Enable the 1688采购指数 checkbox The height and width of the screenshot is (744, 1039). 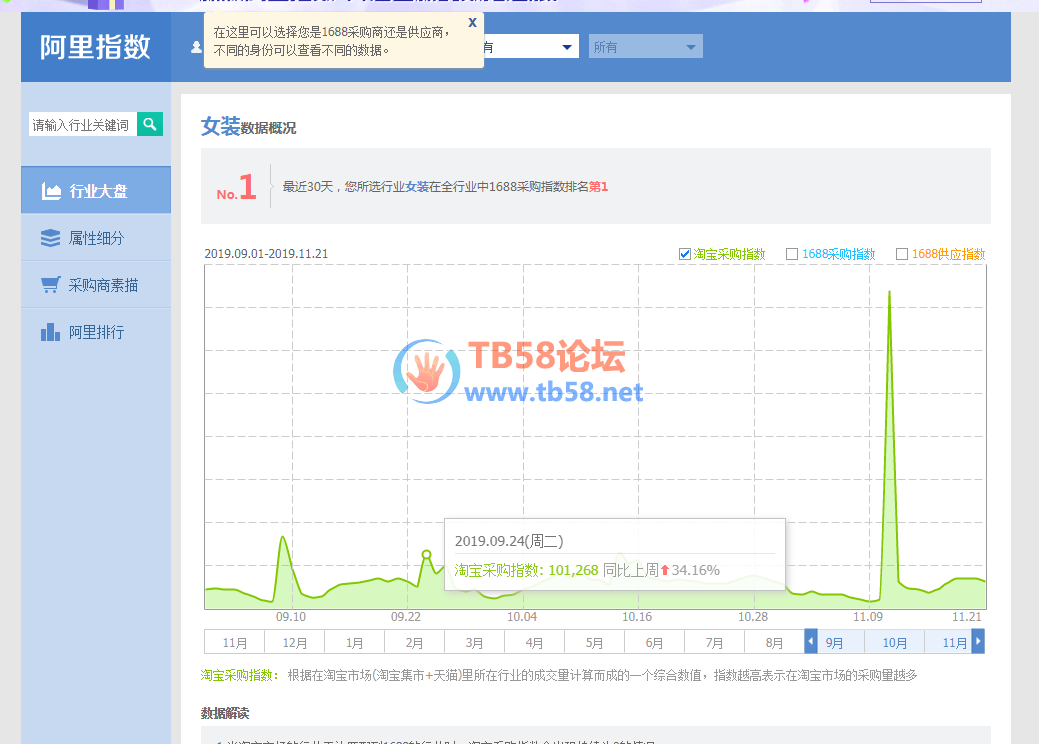[x=791, y=254]
